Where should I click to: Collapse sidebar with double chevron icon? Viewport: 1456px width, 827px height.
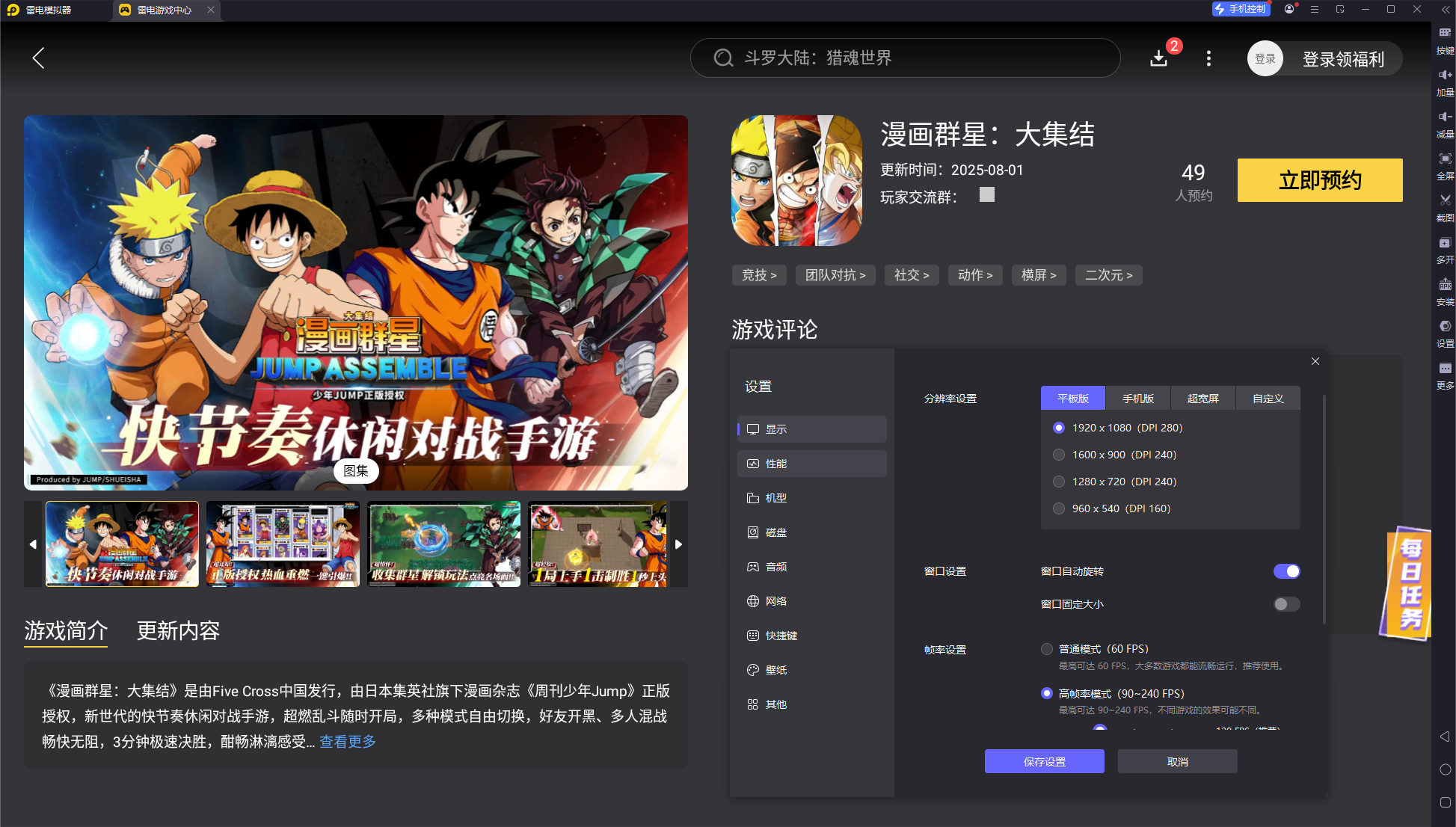tap(1445, 9)
